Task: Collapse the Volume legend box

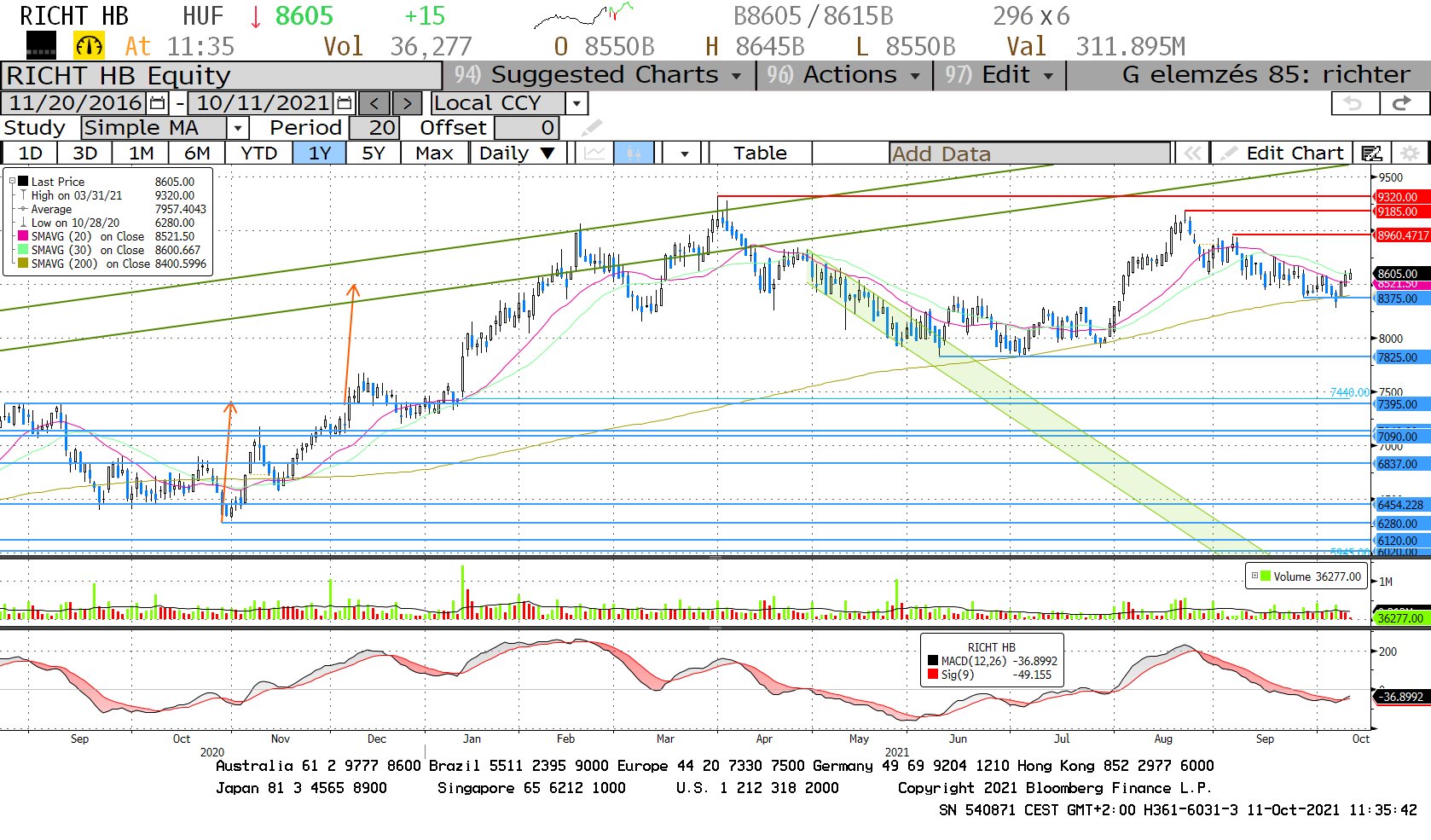Action: [x=1254, y=576]
